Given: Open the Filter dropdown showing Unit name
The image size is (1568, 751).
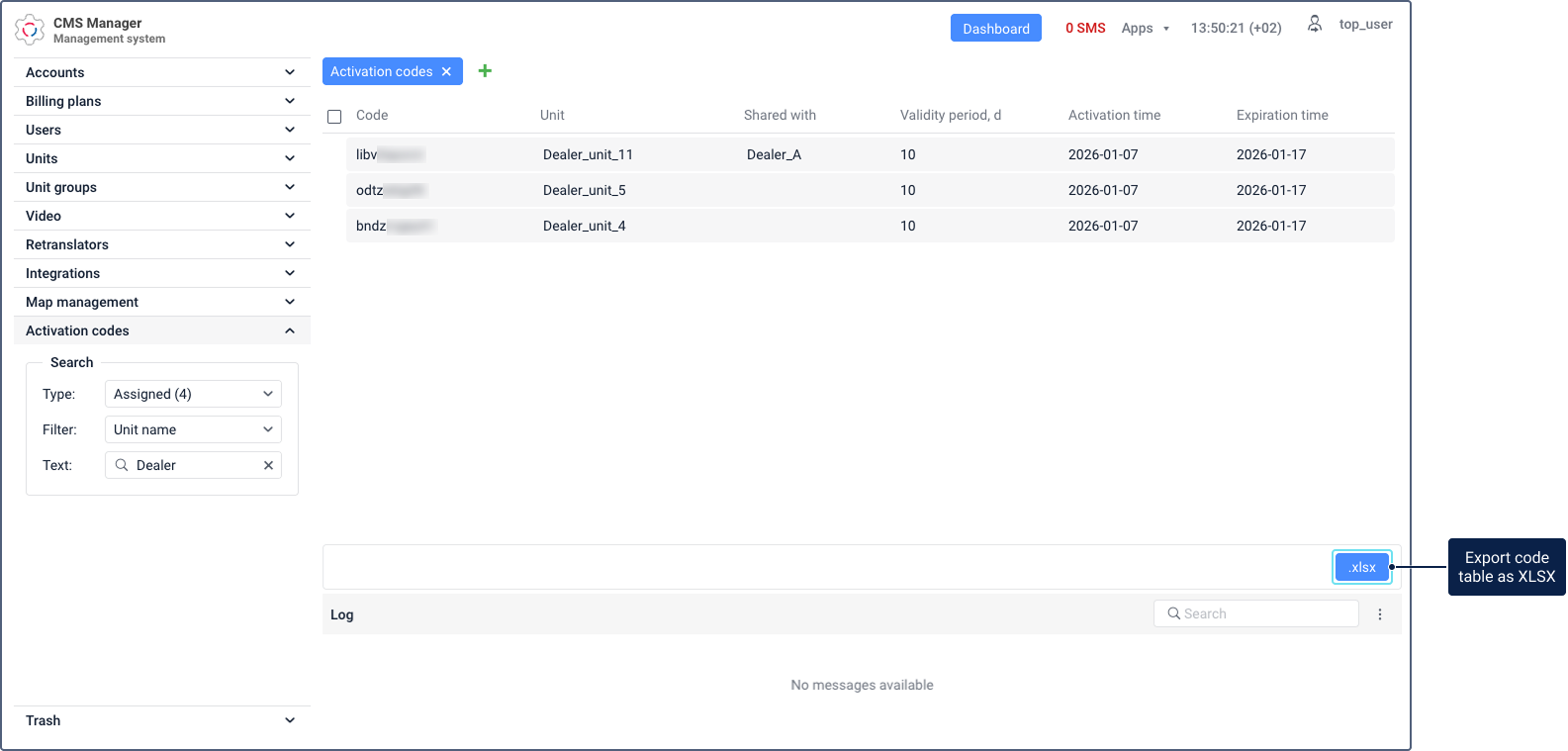Looking at the screenshot, I should [x=193, y=429].
